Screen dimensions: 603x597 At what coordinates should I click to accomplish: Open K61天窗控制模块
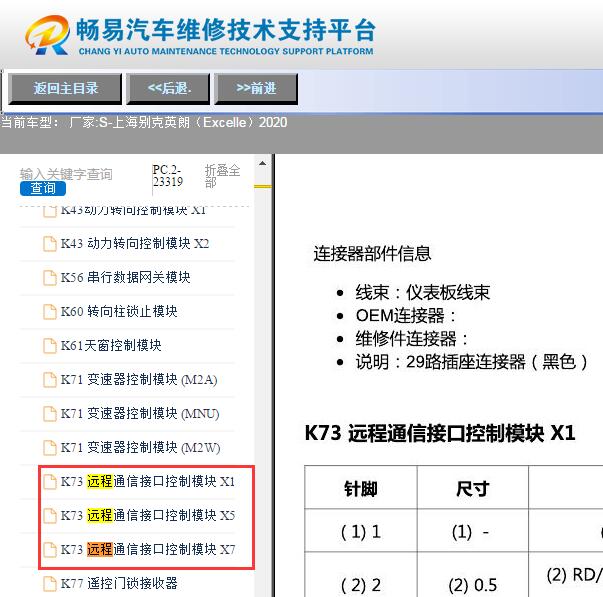click(111, 345)
